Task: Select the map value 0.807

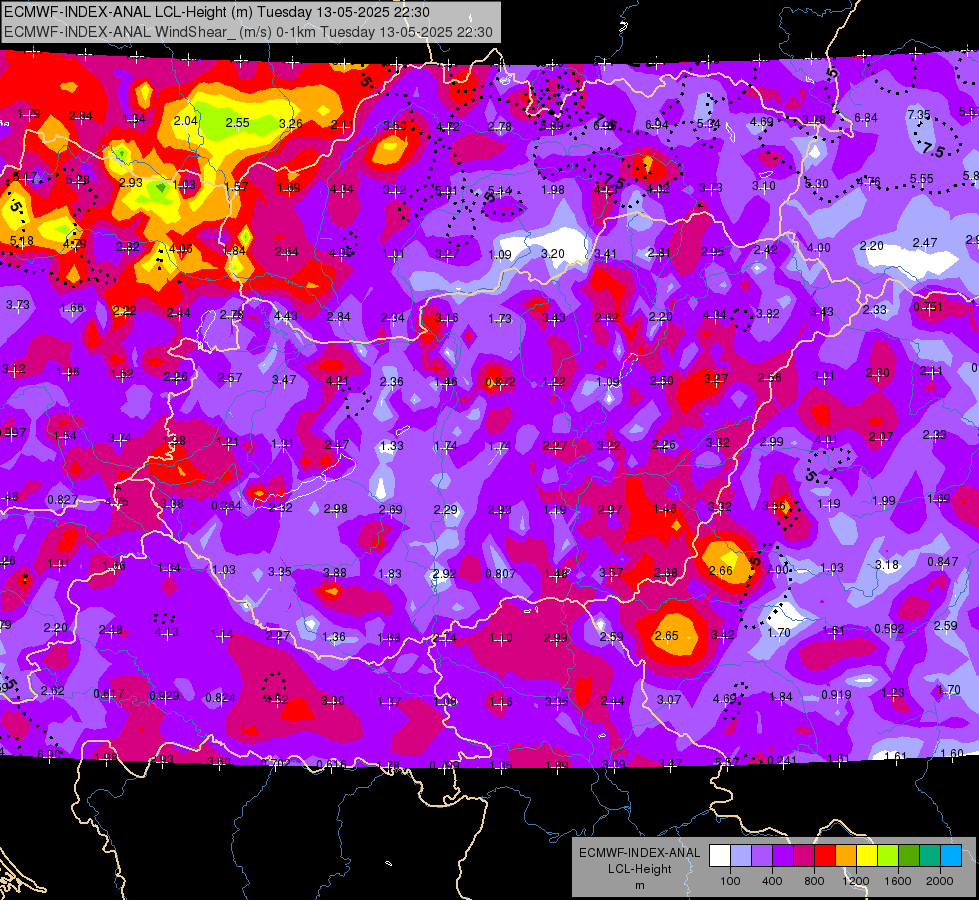Action: coord(501,573)
